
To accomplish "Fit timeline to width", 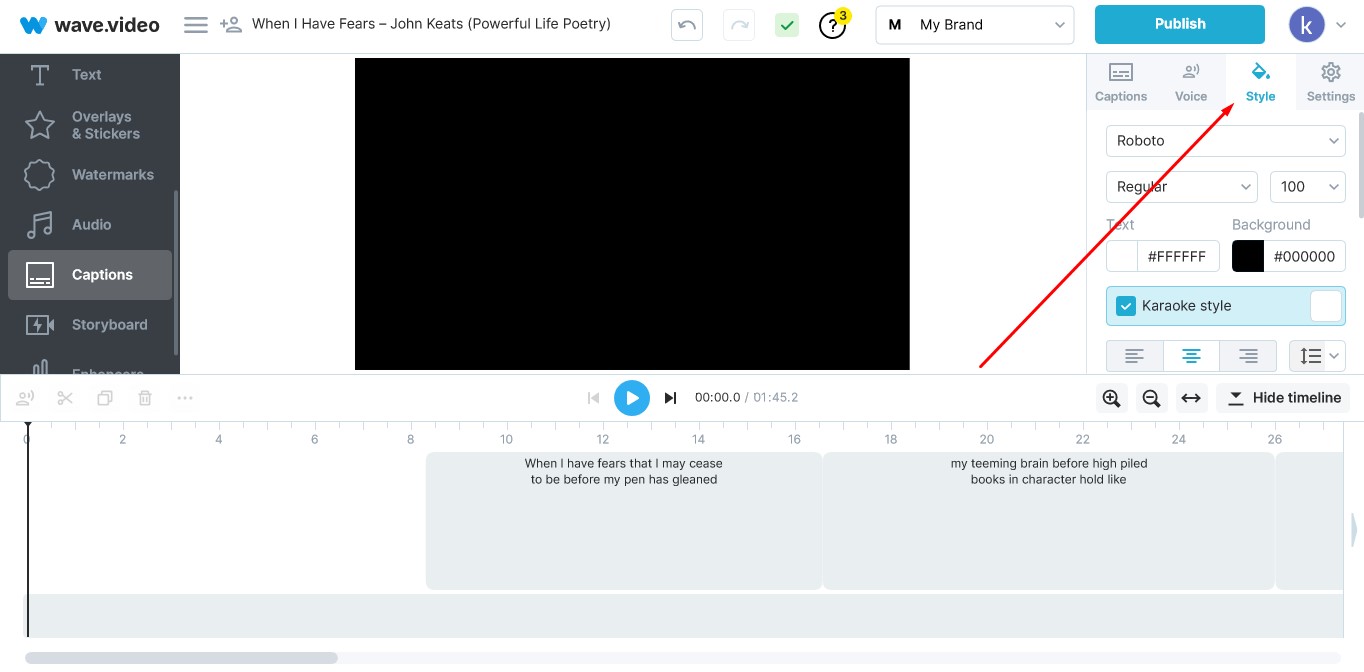I will (1191, 398).
